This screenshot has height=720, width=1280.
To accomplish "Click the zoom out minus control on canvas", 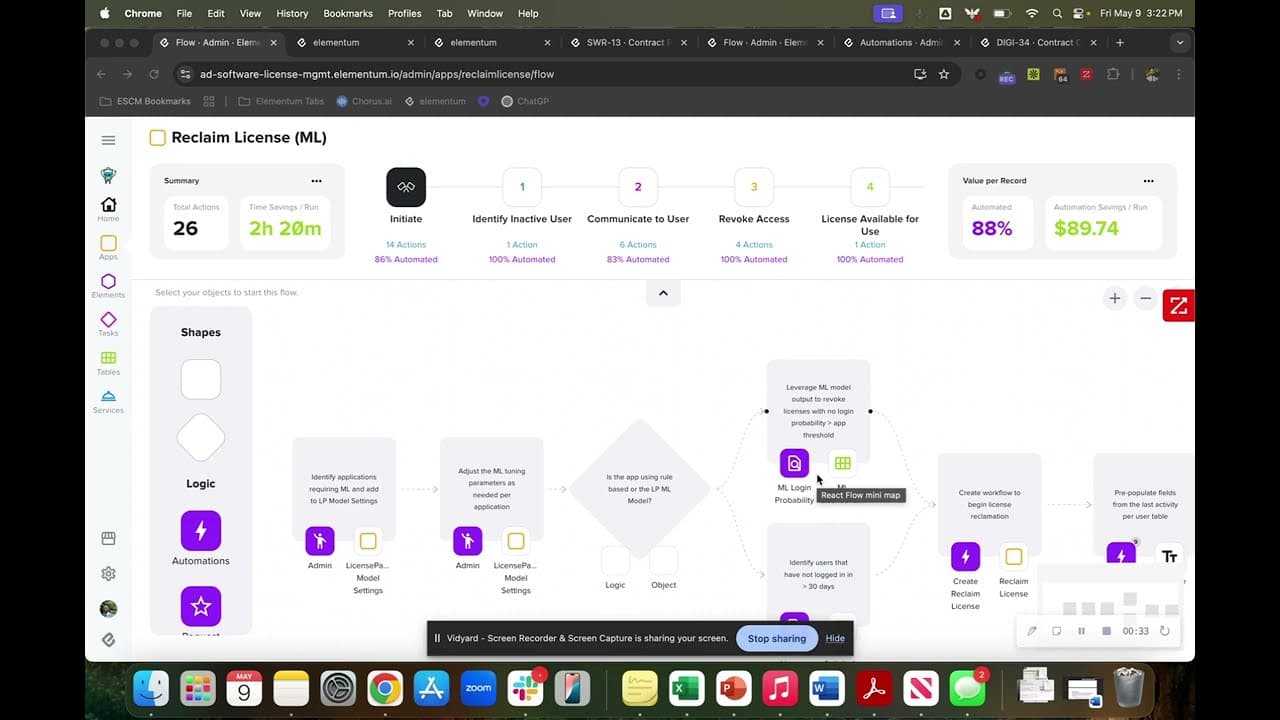I will click(x=1146, y=298).
